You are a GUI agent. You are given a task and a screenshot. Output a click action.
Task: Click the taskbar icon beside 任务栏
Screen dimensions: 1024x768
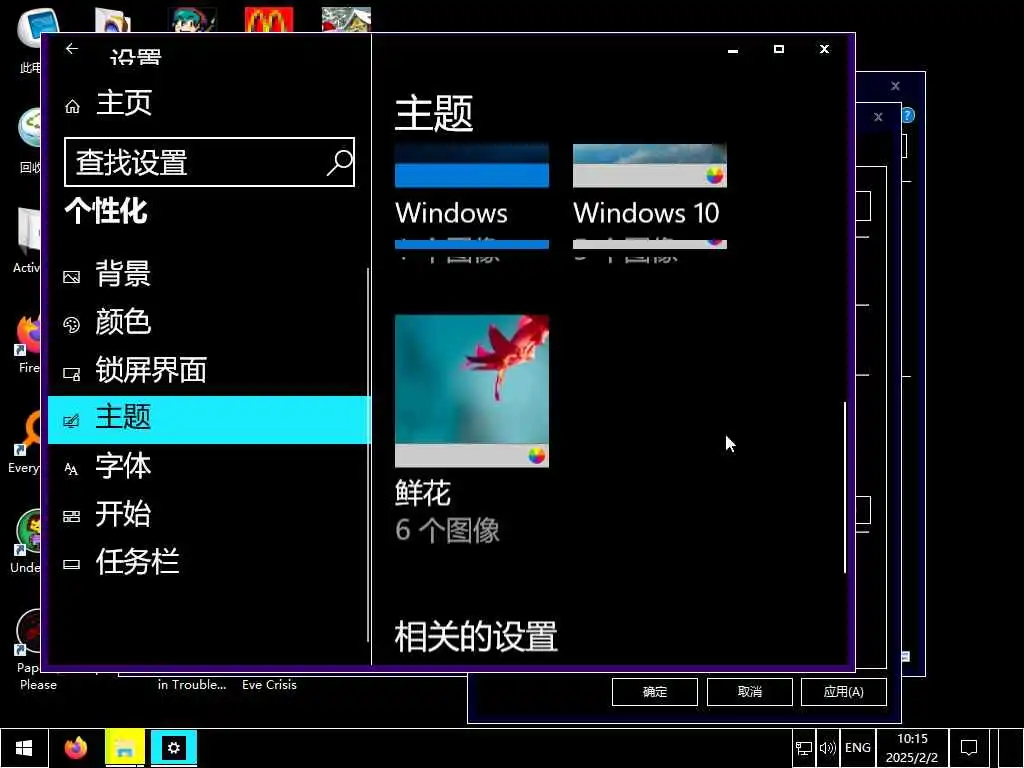(x=71, y=565)
